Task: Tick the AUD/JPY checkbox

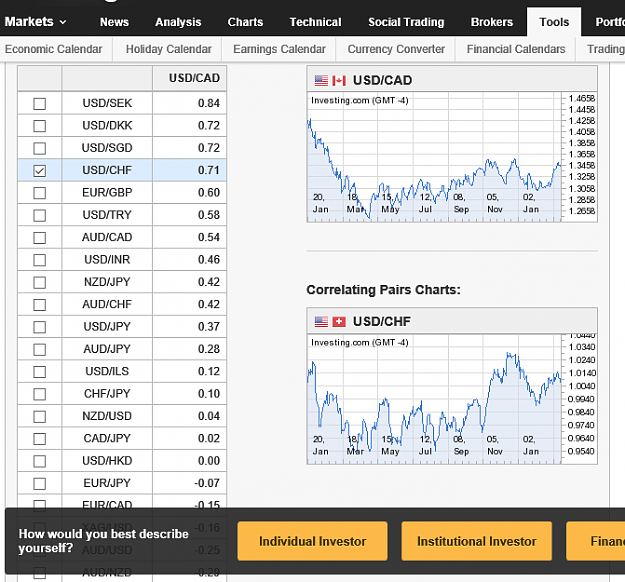Action: click(39, 349)
